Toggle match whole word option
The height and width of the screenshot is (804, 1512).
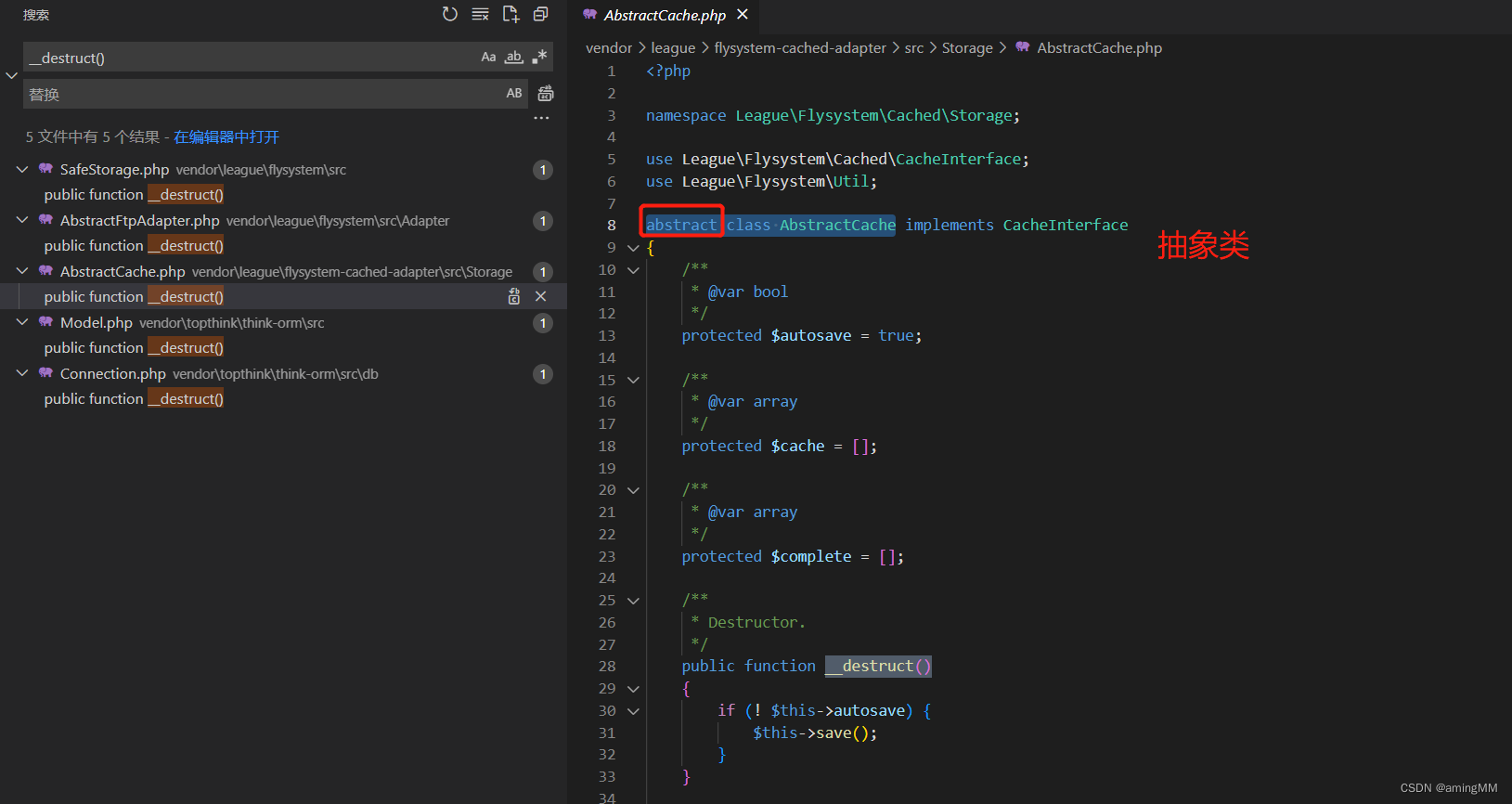(x=514, y=58)
